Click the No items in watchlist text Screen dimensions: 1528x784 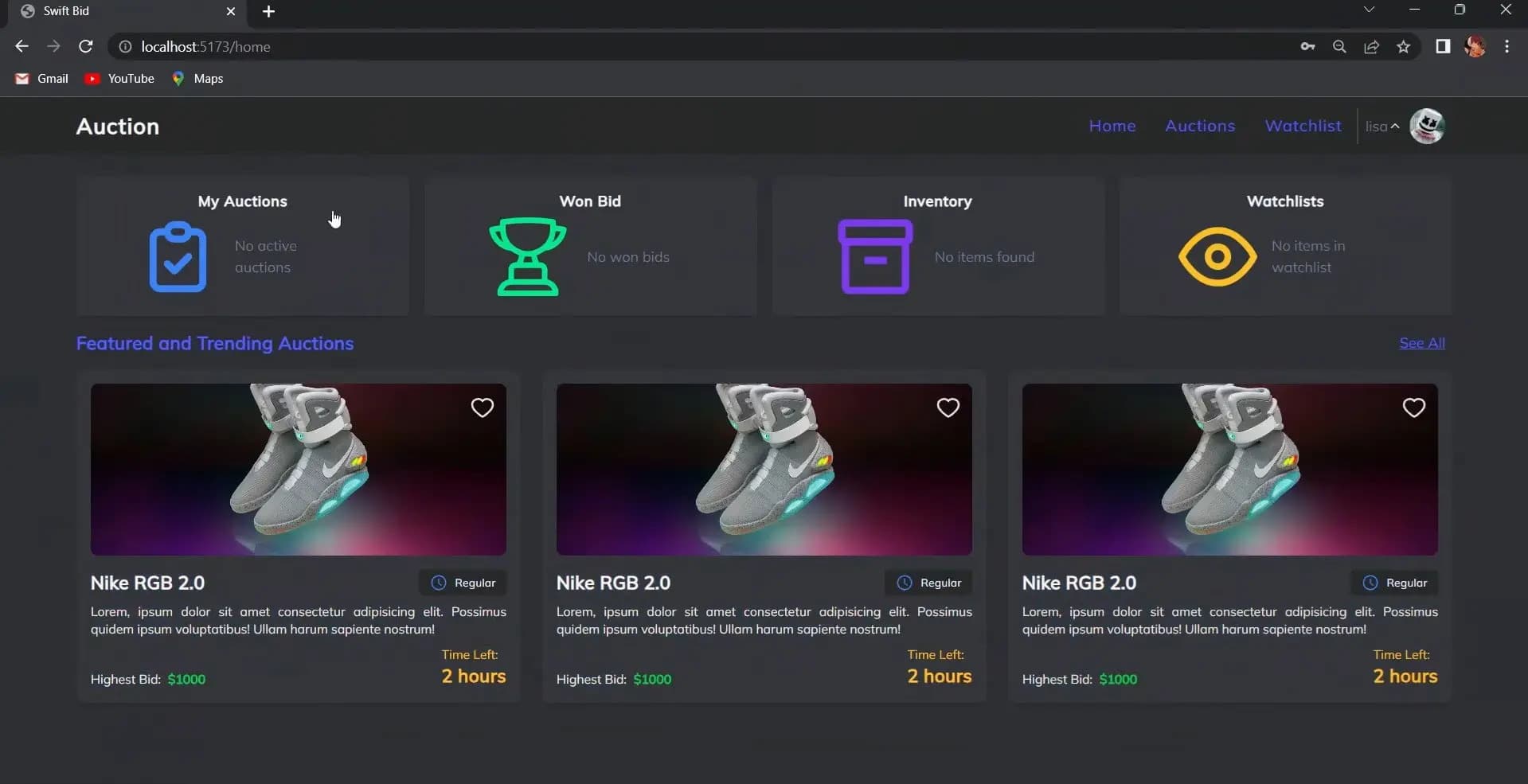tap(1308, 256)
